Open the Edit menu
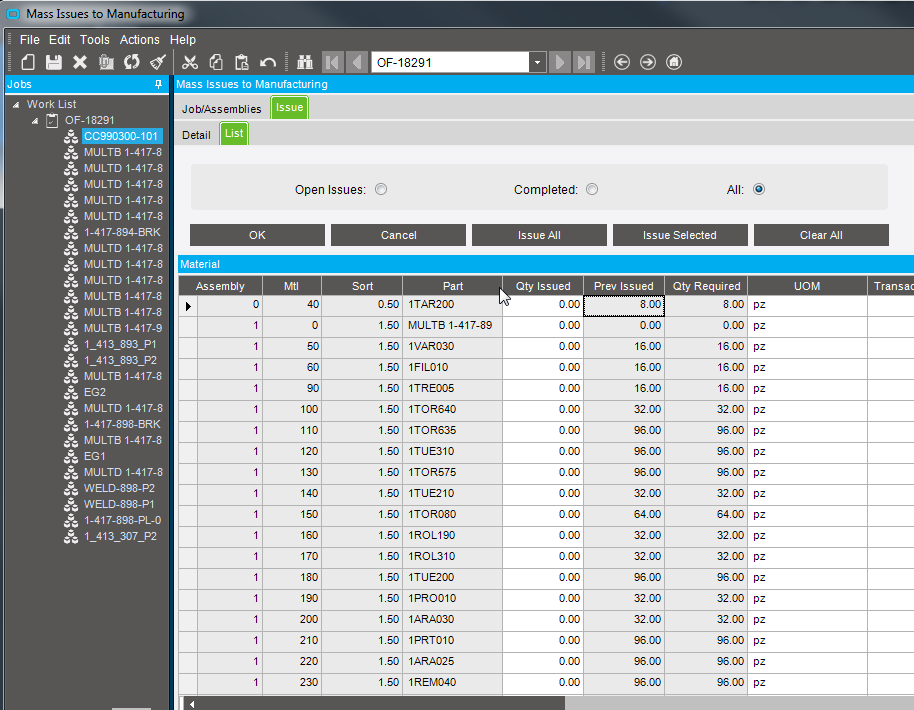Screen dimensions: 914x710 pyautogui.click(x=59, y=40)
